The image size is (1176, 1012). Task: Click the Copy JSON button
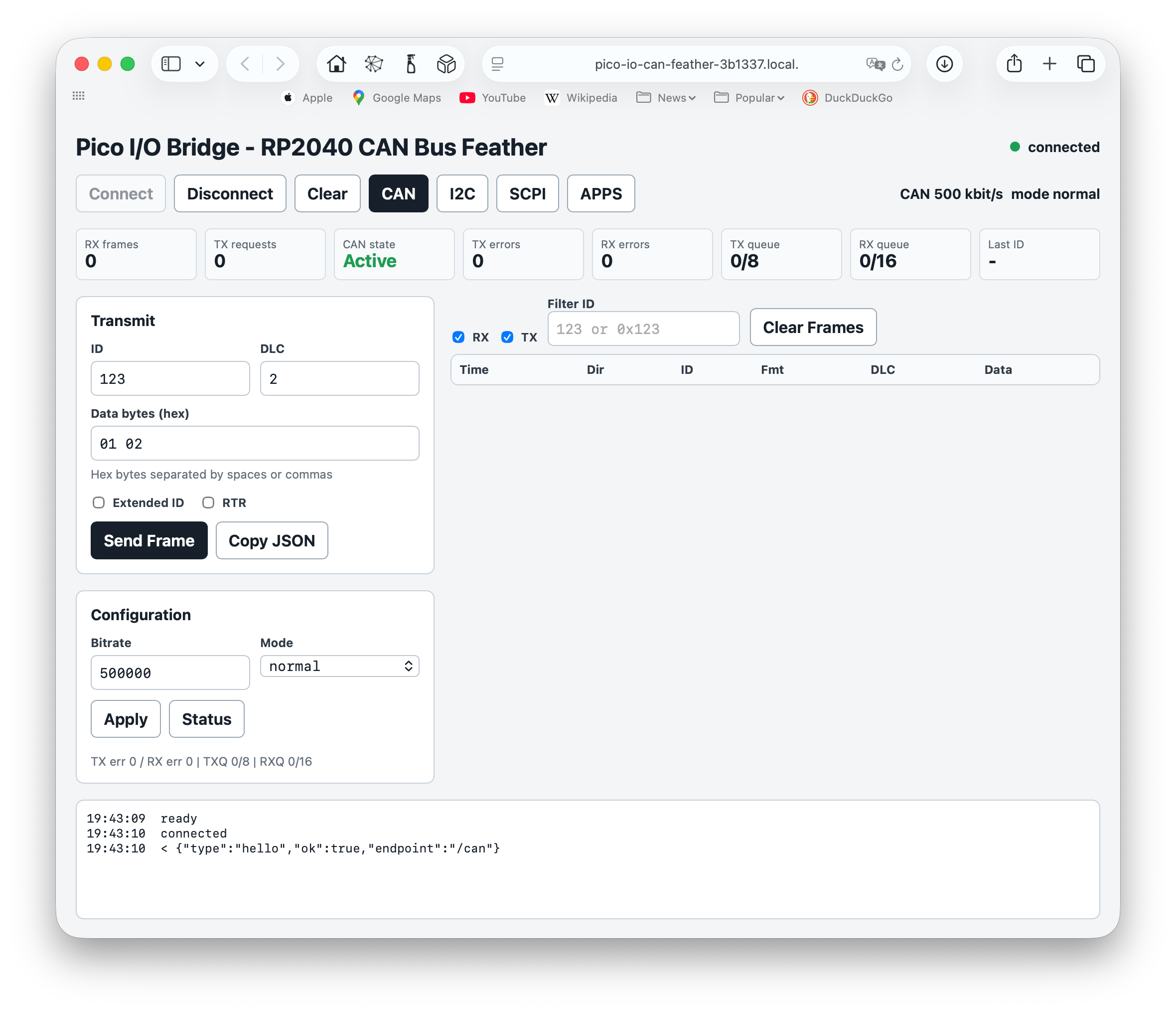tap(272, 540)
